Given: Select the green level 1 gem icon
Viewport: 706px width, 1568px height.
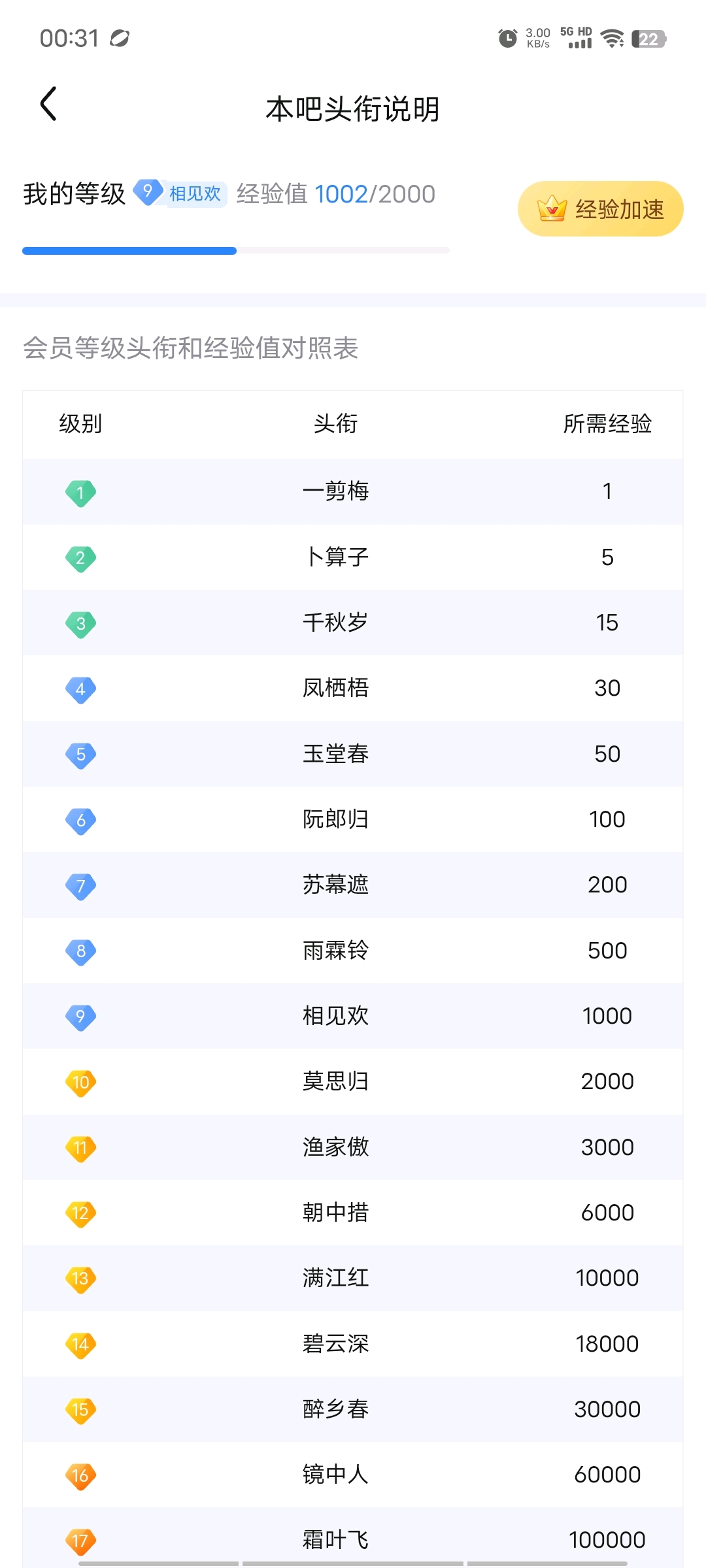Looking at the screenshot, I should point(80,493).
